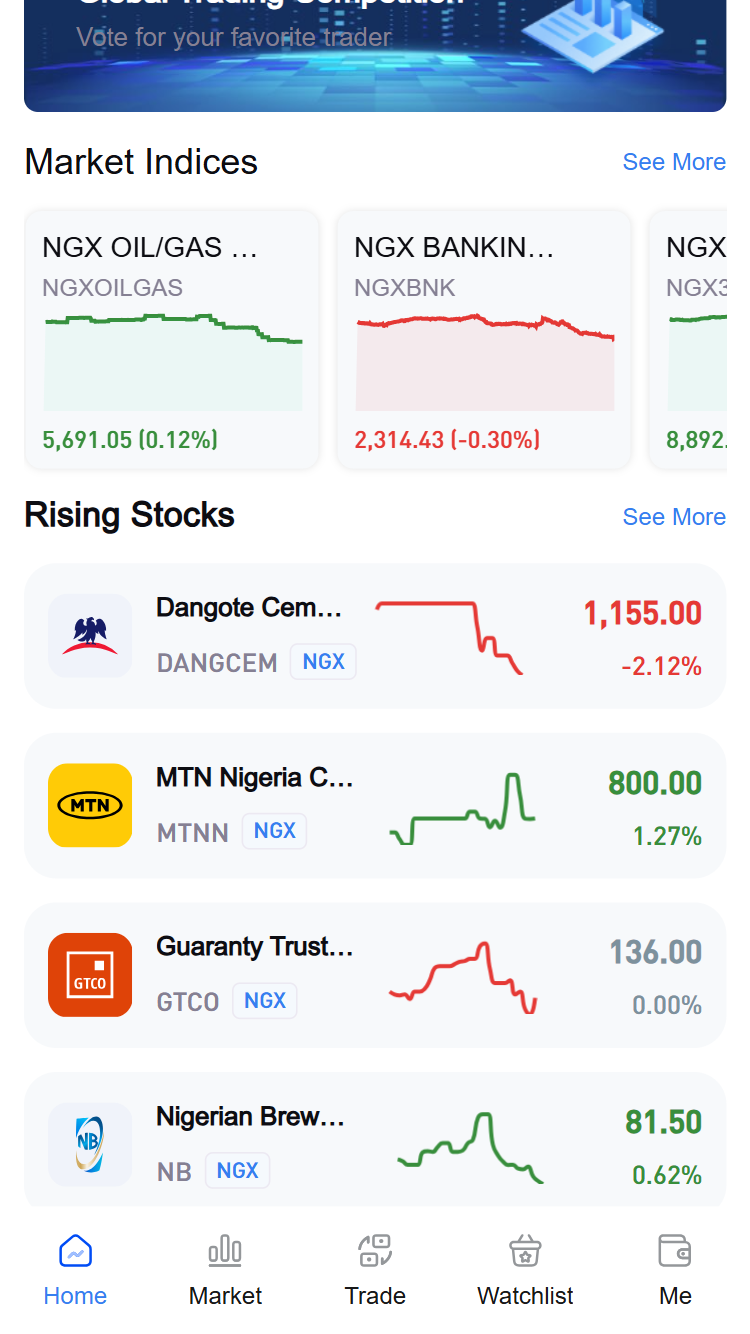This screenshot has height=1334, width=750.
Task: Switch to the Market tab label
Action: point(225,1296)
